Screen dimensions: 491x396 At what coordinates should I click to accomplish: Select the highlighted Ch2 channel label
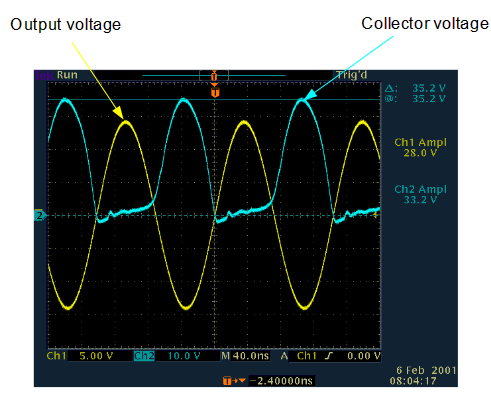(x=144, y=356)
